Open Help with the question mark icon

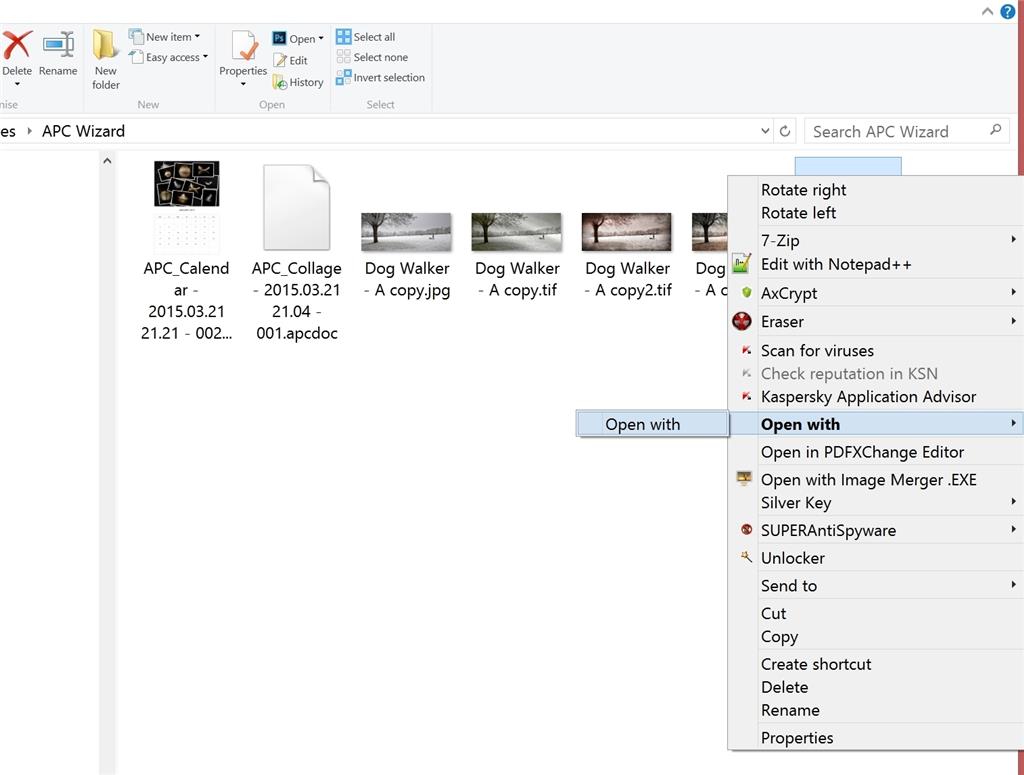point(1008,11)
